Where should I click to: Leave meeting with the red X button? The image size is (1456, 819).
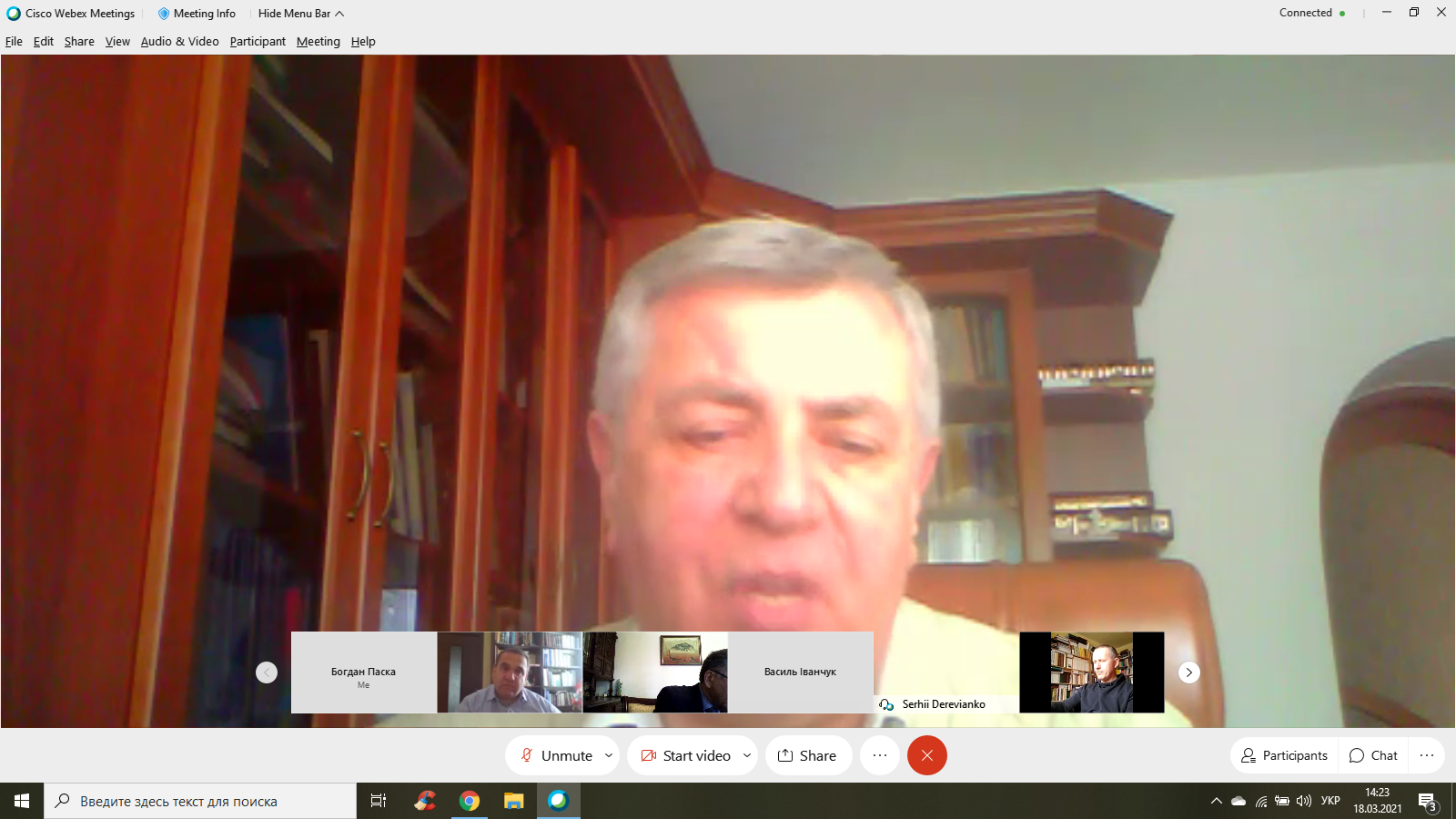pos(926,755)
